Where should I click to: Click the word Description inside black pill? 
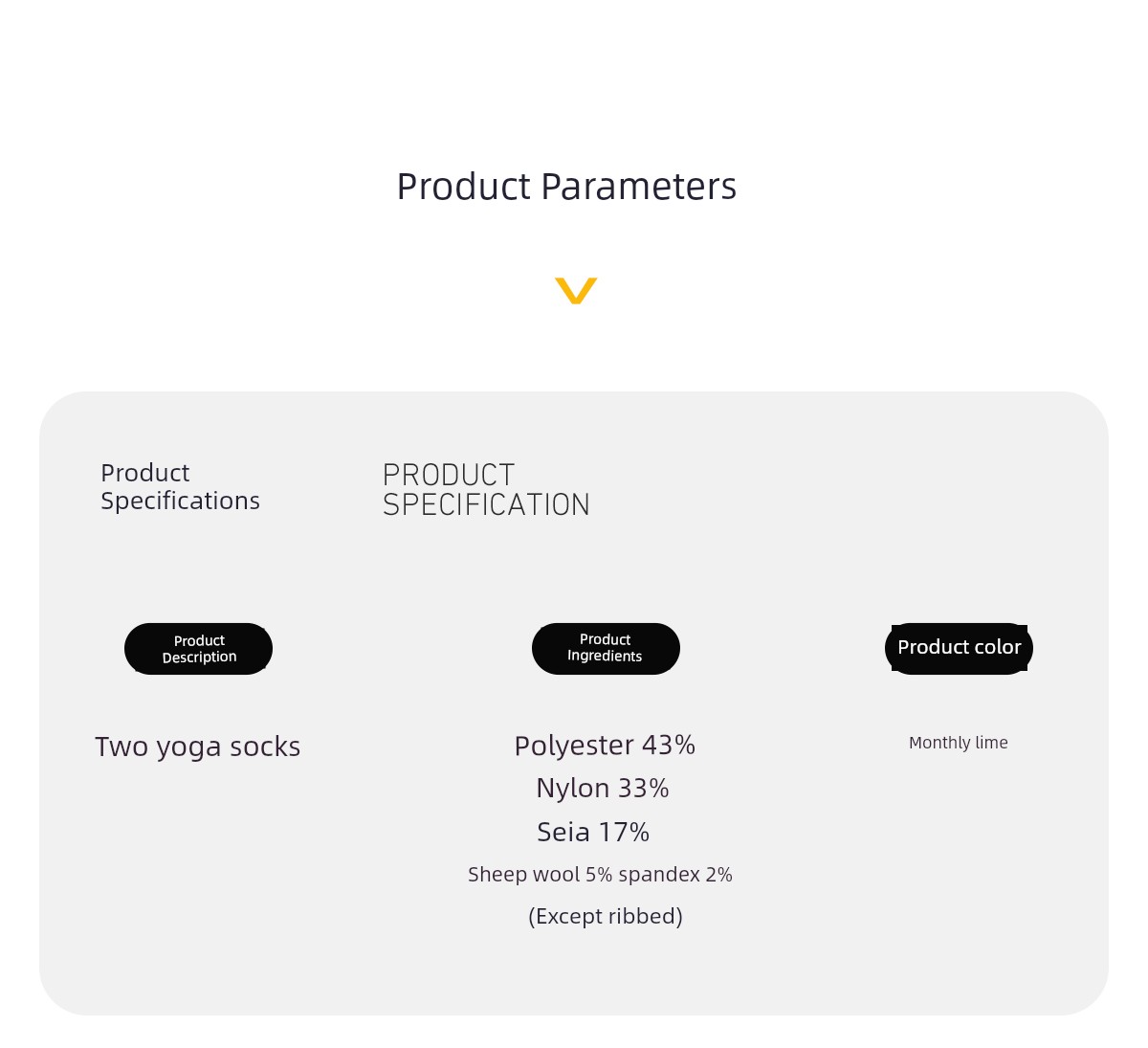pyautogui.click(x=199, y=658)
